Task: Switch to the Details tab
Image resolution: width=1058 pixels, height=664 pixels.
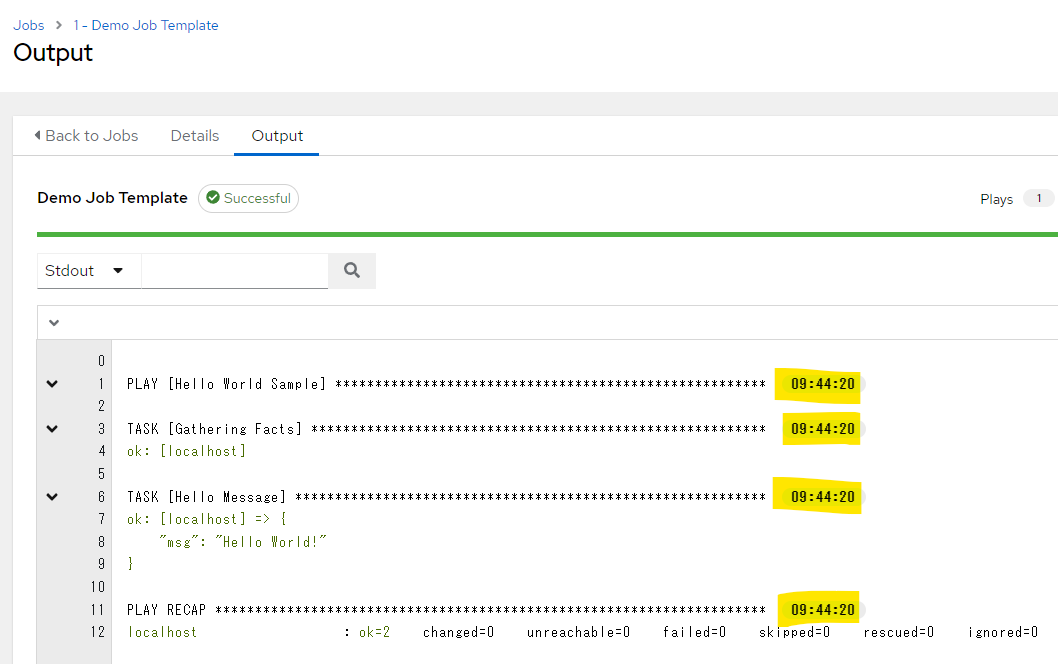Action: point(195,136)
